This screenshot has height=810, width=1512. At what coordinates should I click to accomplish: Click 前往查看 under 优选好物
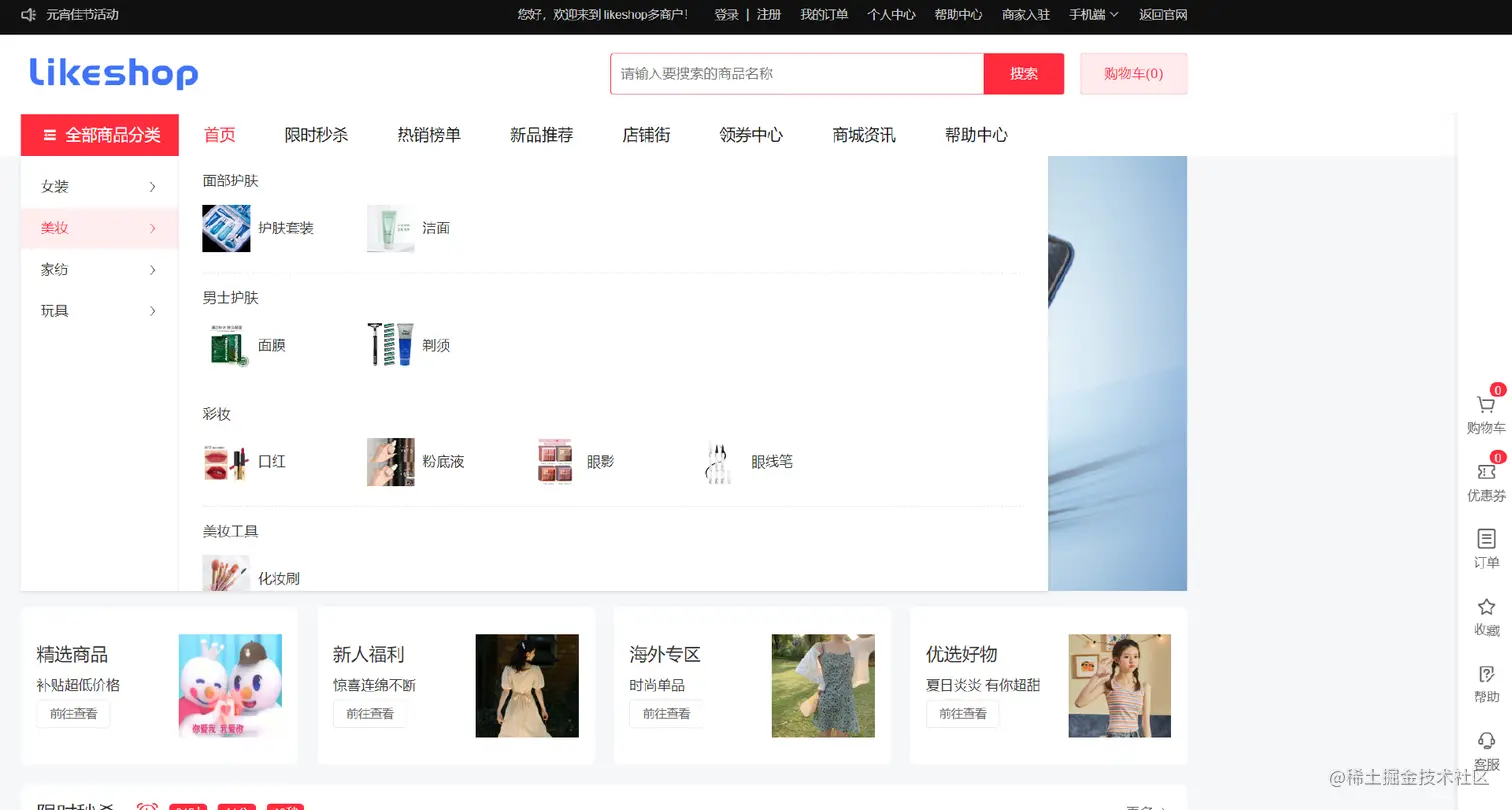point(963,714)
